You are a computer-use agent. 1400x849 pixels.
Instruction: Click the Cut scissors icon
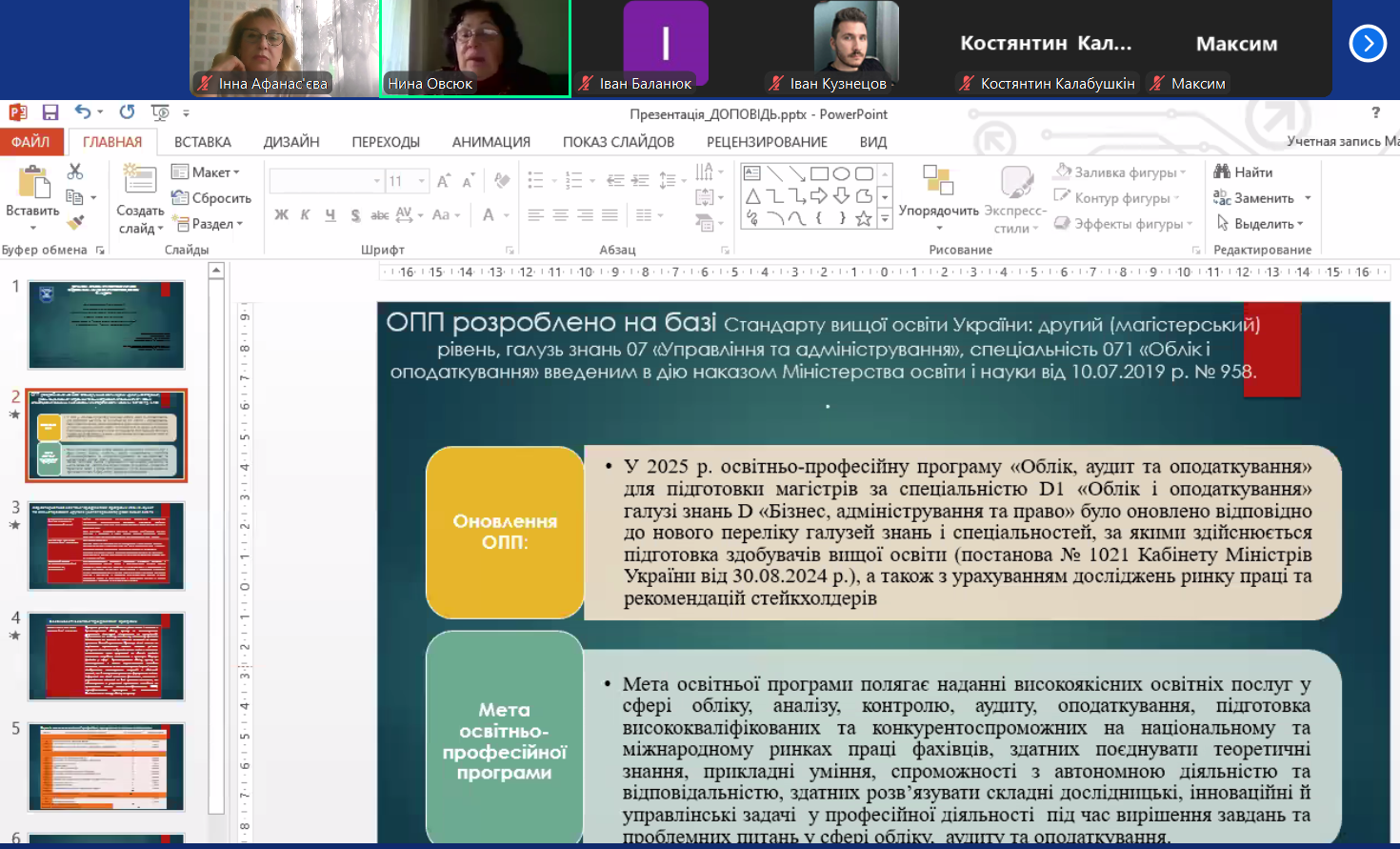pos(75,172)
